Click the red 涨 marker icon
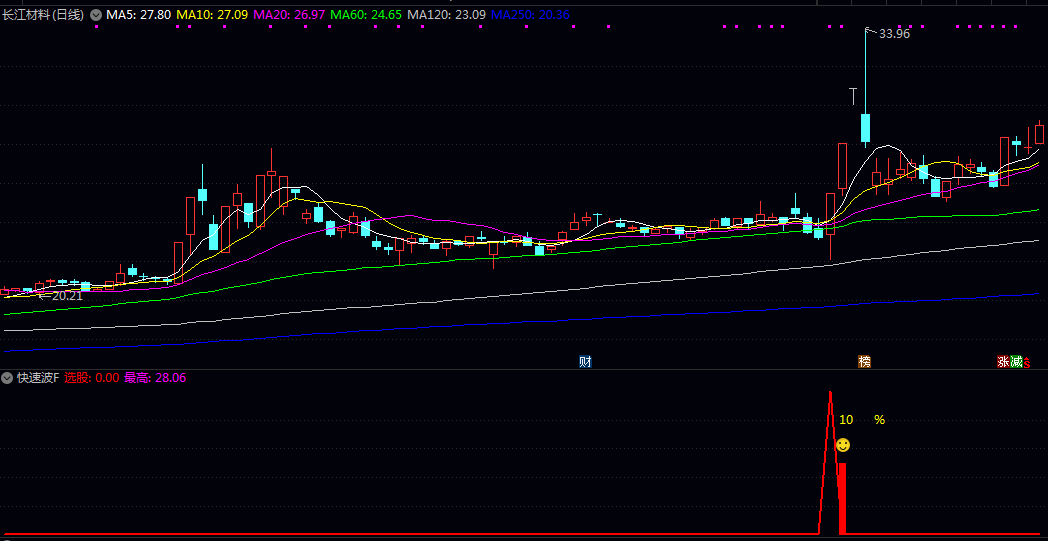The height and width of the screenshot is (541, 1048). (1003, 362)
